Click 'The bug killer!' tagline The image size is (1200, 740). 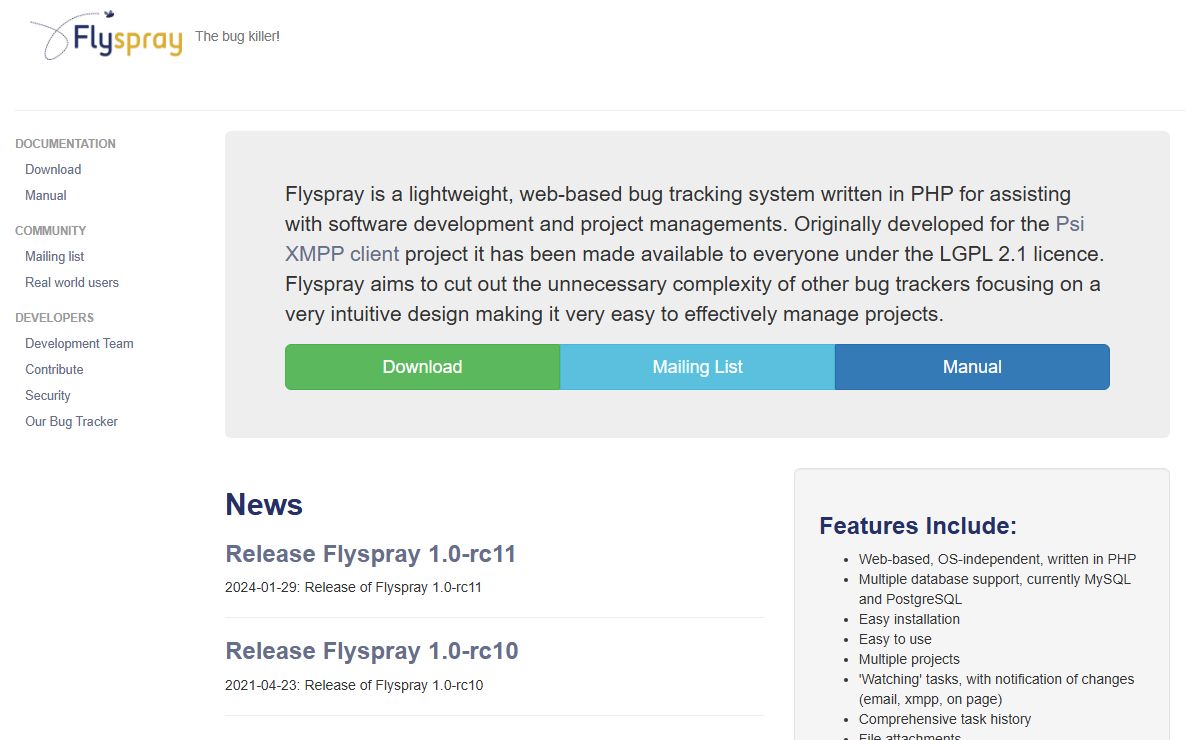tap(237, 36)
